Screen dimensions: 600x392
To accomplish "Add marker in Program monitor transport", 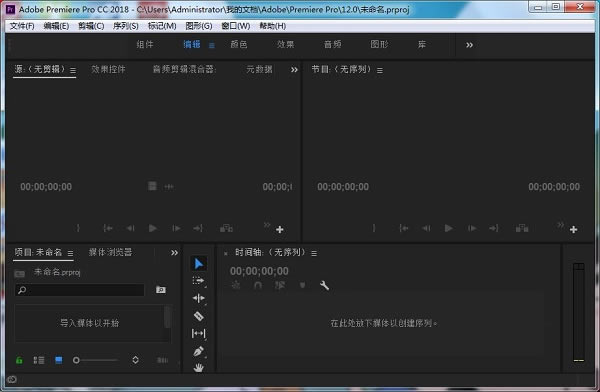I will tap(374, 228).
